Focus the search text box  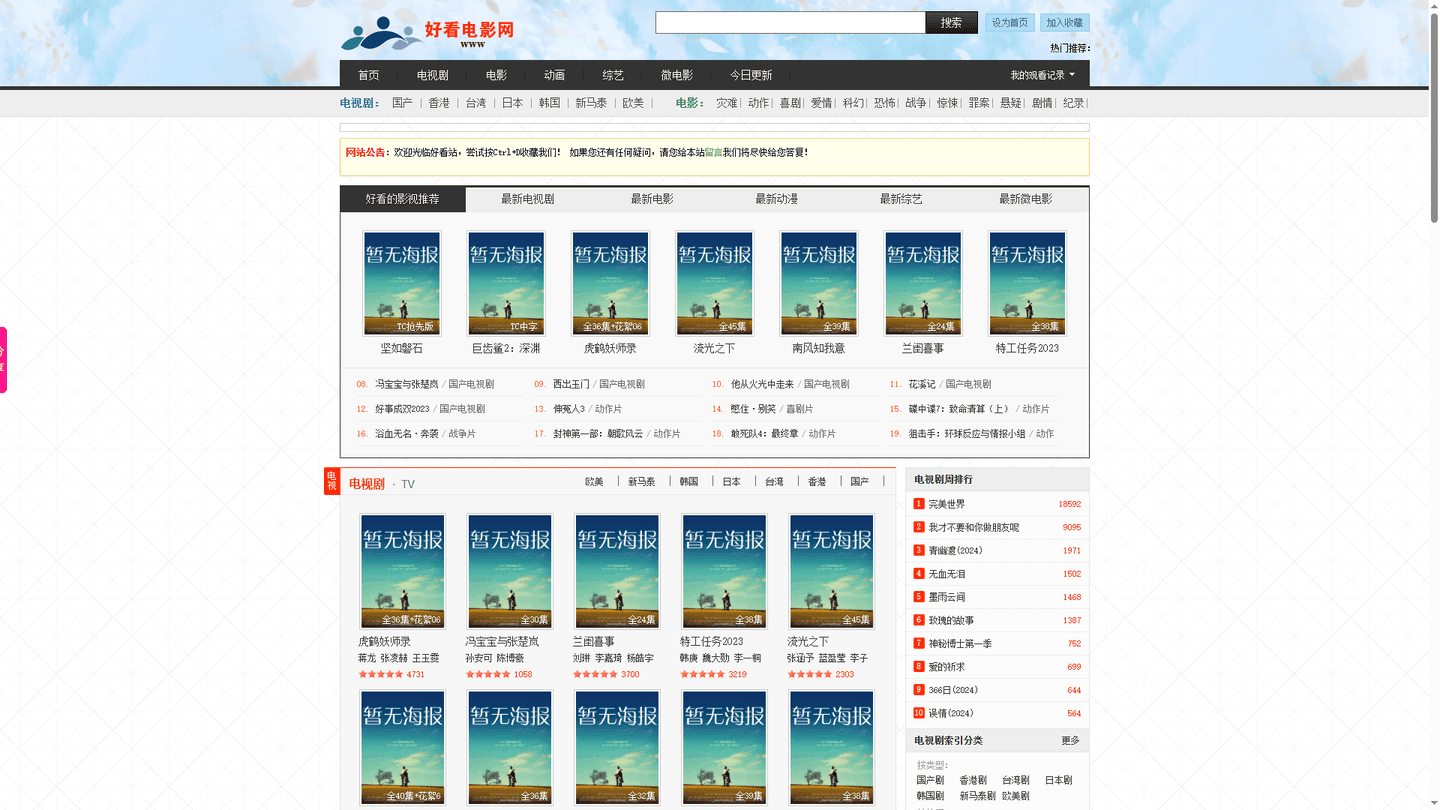click(790, 22)
